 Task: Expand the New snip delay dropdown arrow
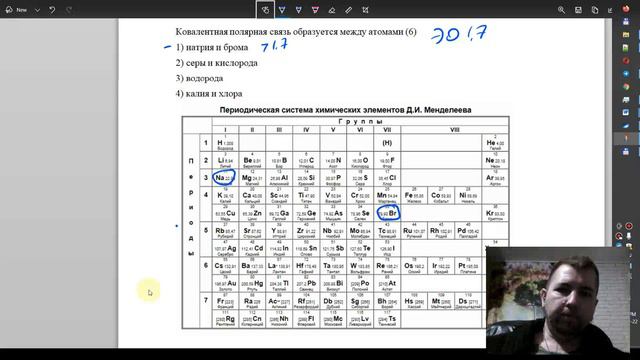37,10
